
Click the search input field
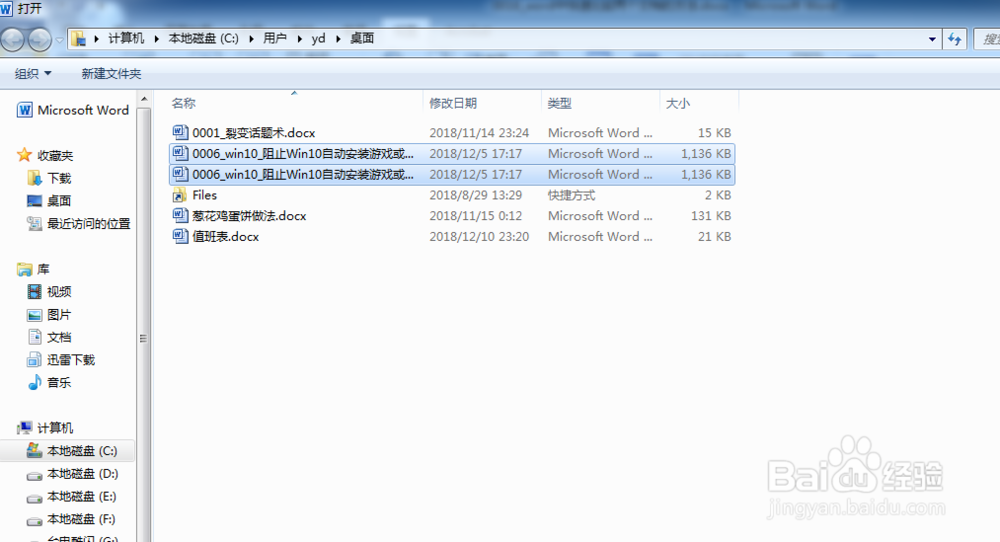tap(987, 39)
